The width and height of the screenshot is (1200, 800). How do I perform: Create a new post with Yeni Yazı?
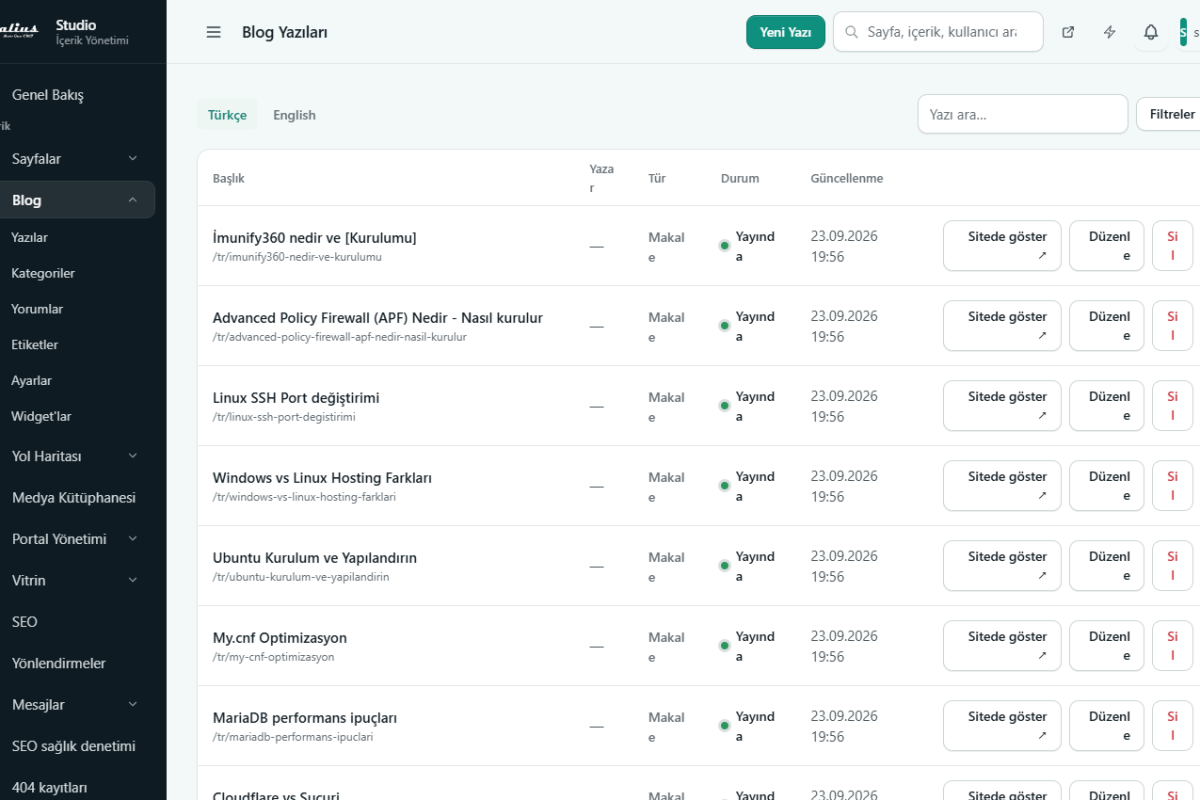tap(785, 32)
